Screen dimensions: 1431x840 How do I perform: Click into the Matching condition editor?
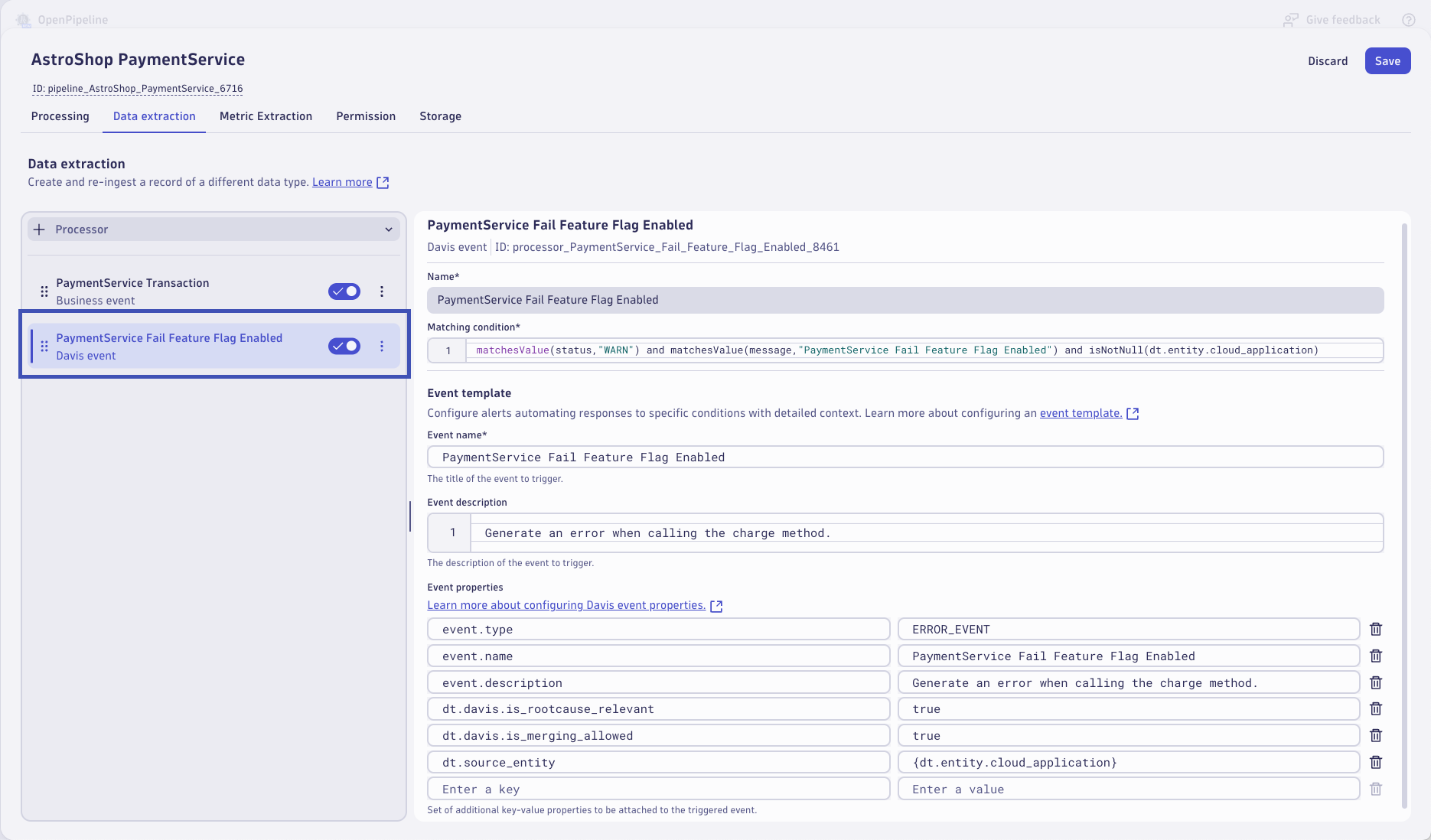click(x=905, y=350)
